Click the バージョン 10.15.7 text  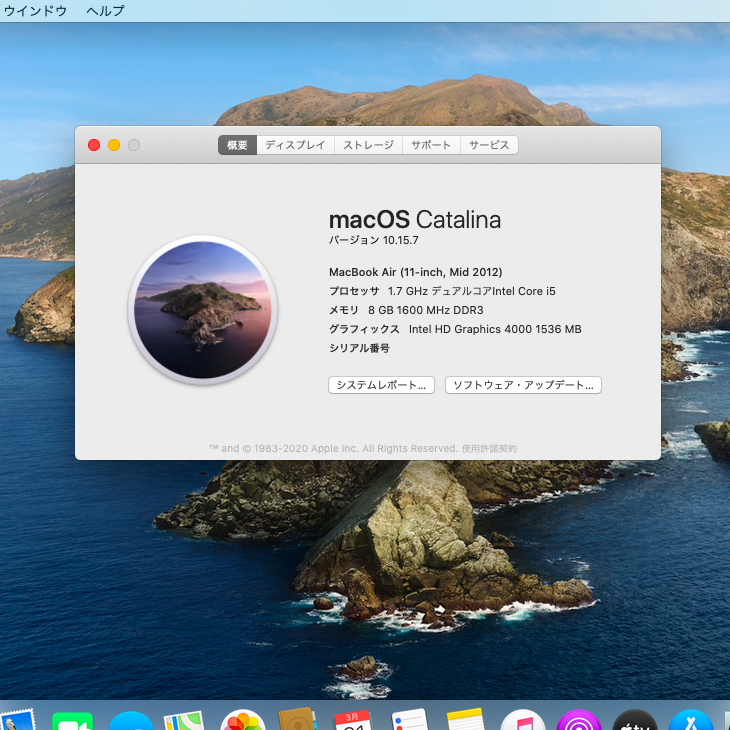pos(374,240)
